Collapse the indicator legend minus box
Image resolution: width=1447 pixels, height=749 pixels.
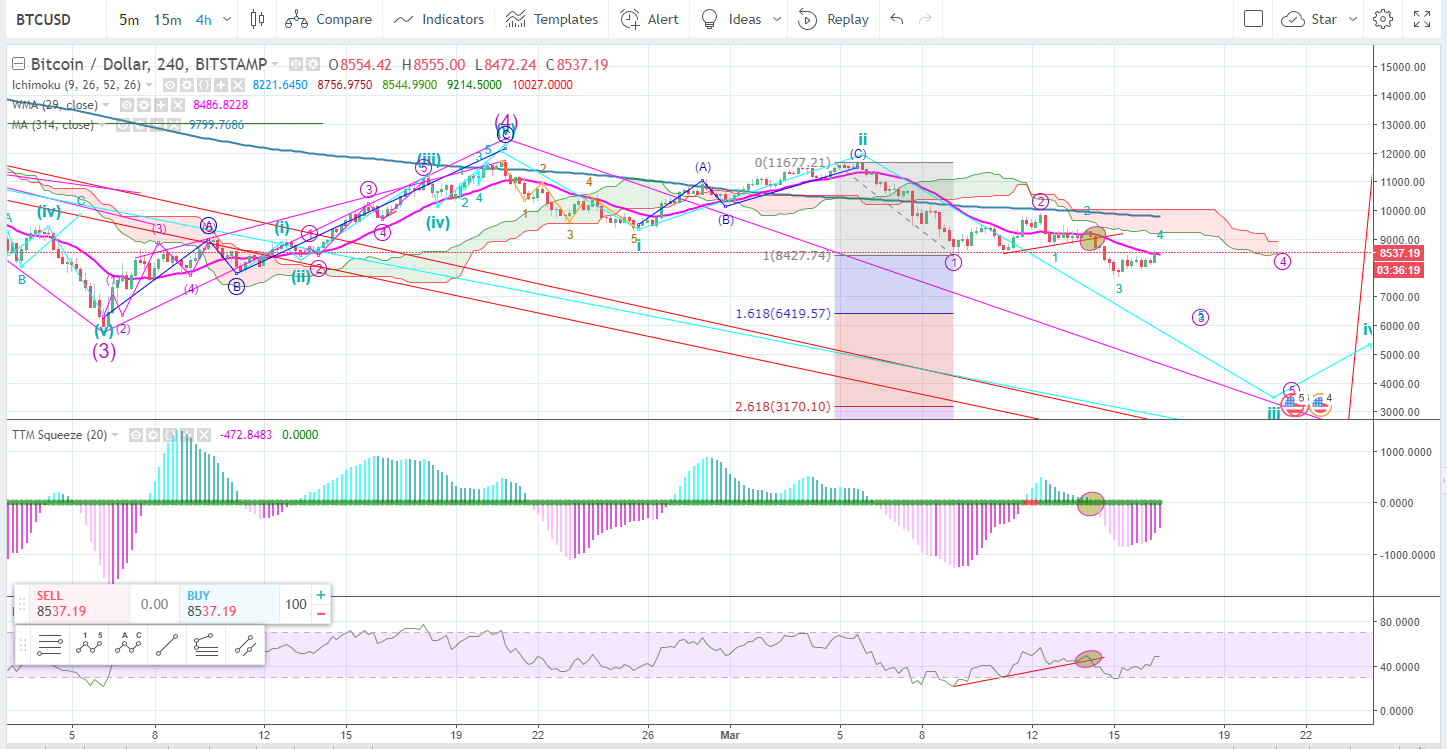pos(18,64)
